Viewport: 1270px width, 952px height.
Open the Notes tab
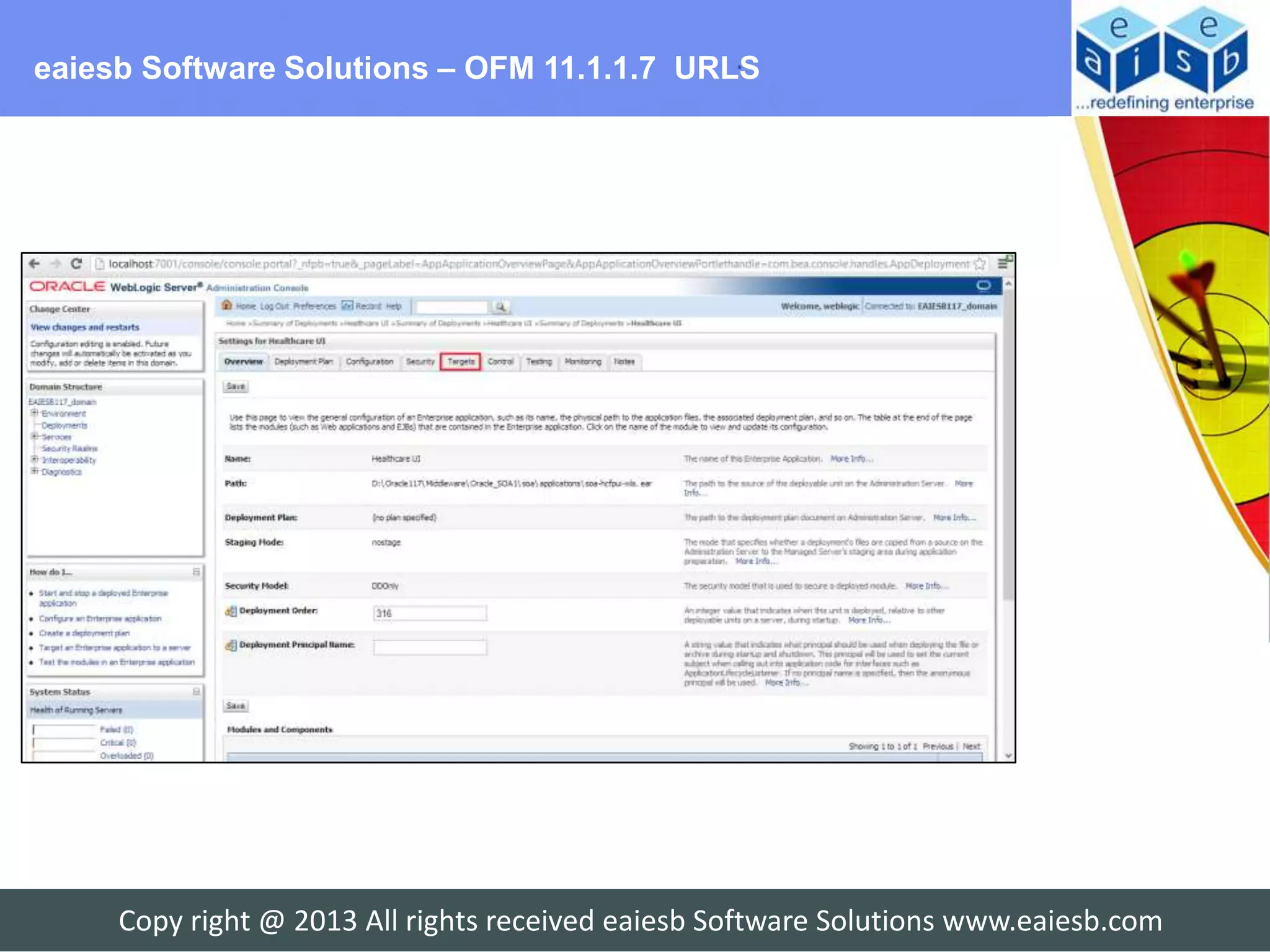pyautogui.click(x=624, y=361)
